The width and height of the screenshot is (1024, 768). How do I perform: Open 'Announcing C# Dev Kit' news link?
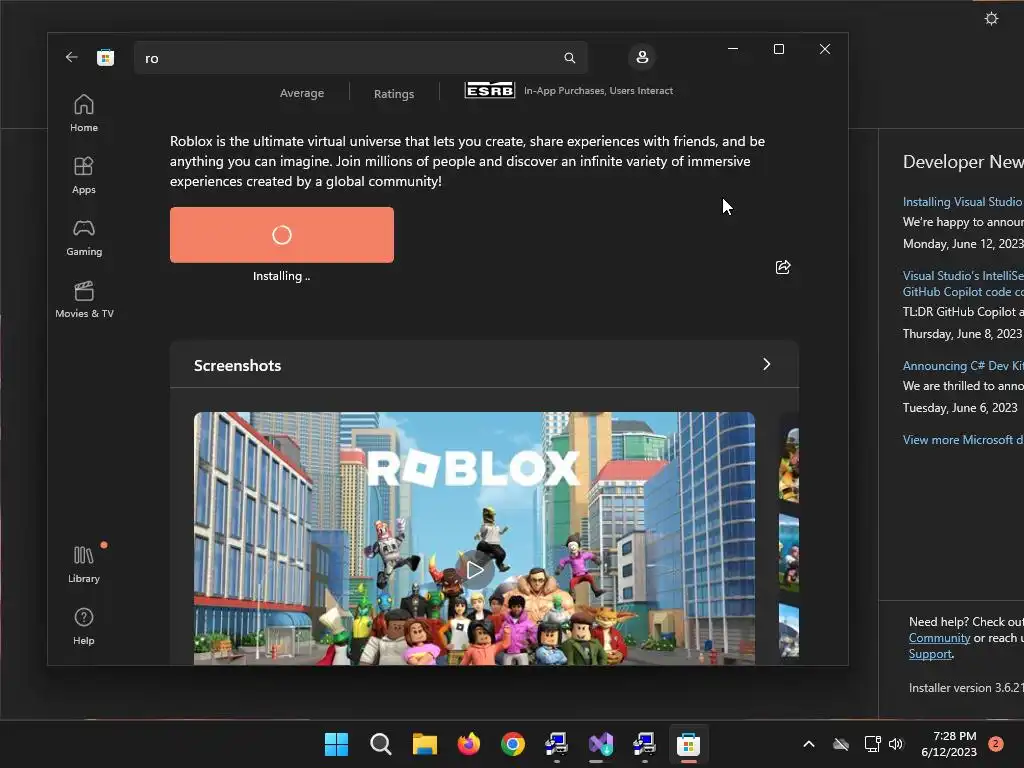tap(963, 366)
